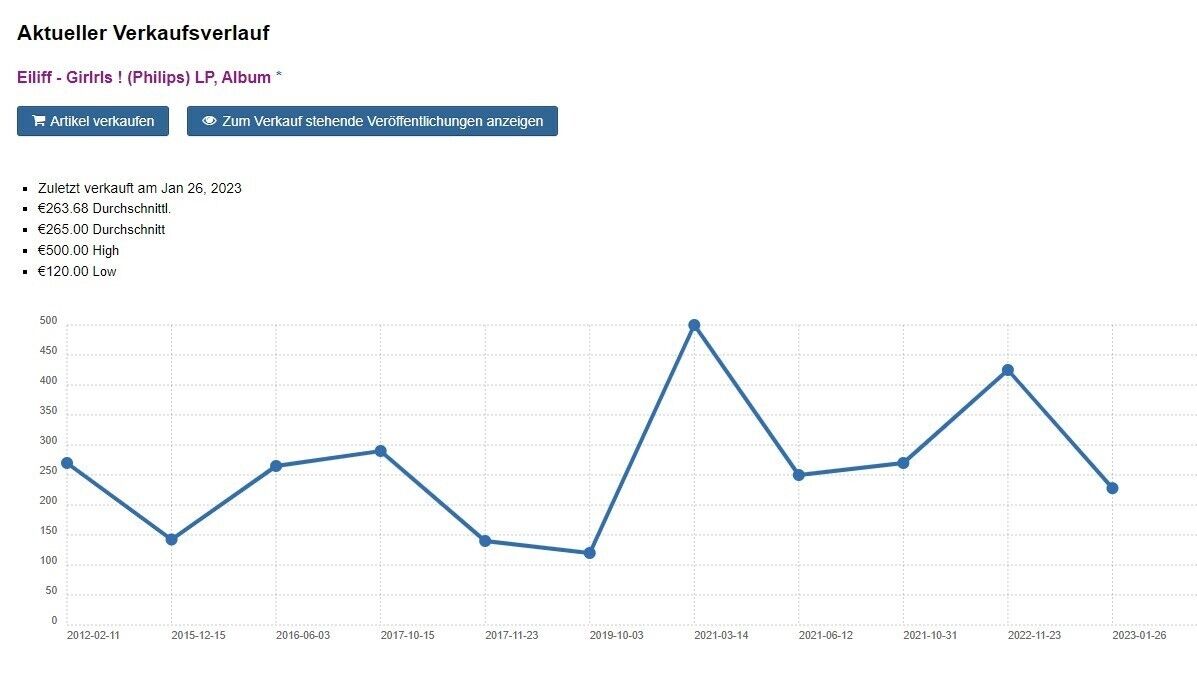Image resolution: width=1197 pixels, height=698 pixels.
Task: Click Zum Verkauf stehende Veröffentlichungen anzeigen
Action: 373,121
